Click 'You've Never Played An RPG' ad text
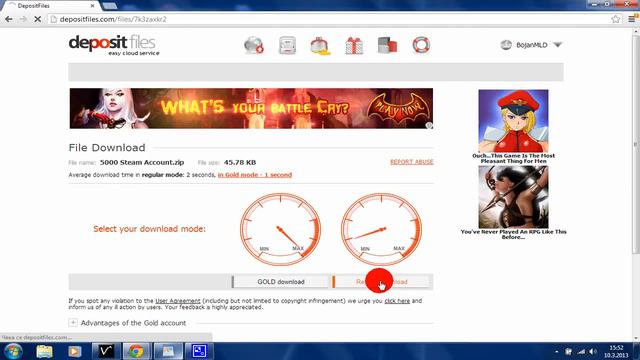Viewport: 640px width, 360px height. tap(513, 234)
